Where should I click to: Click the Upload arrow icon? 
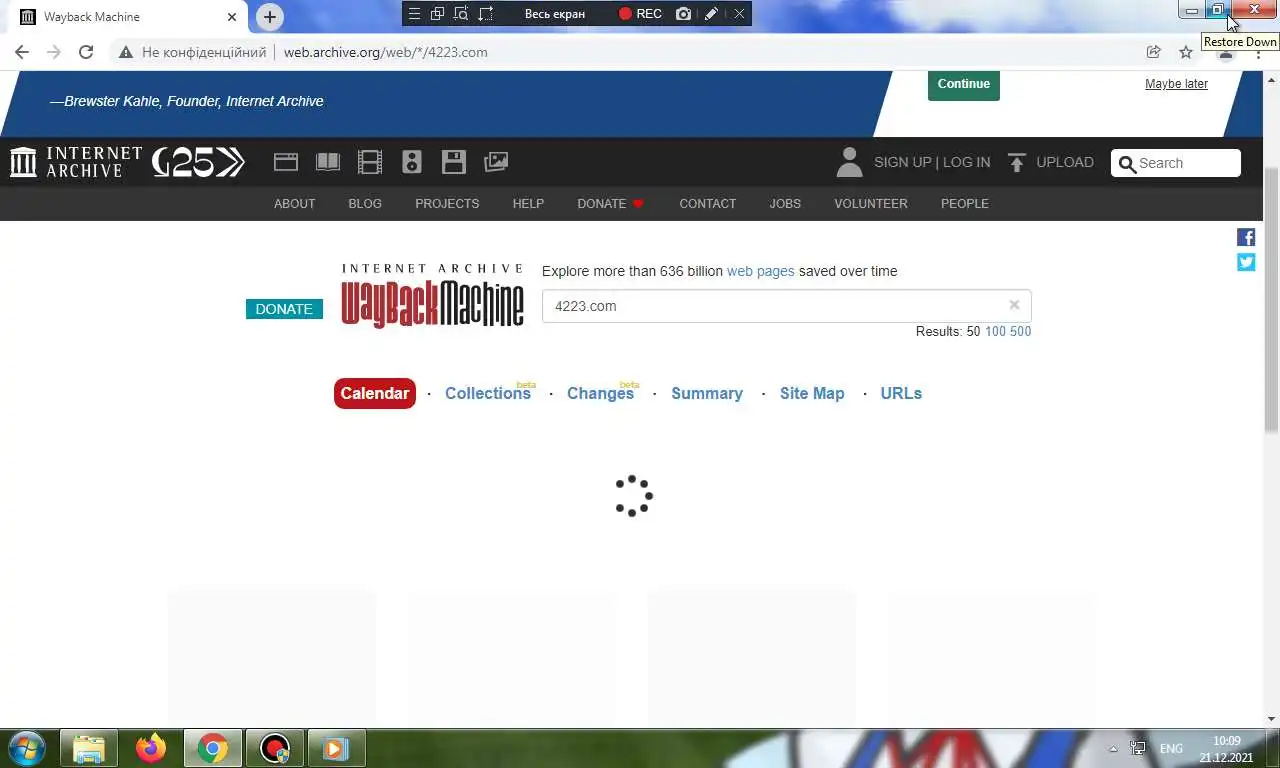pyautogui.click(x=1017, y=162)
